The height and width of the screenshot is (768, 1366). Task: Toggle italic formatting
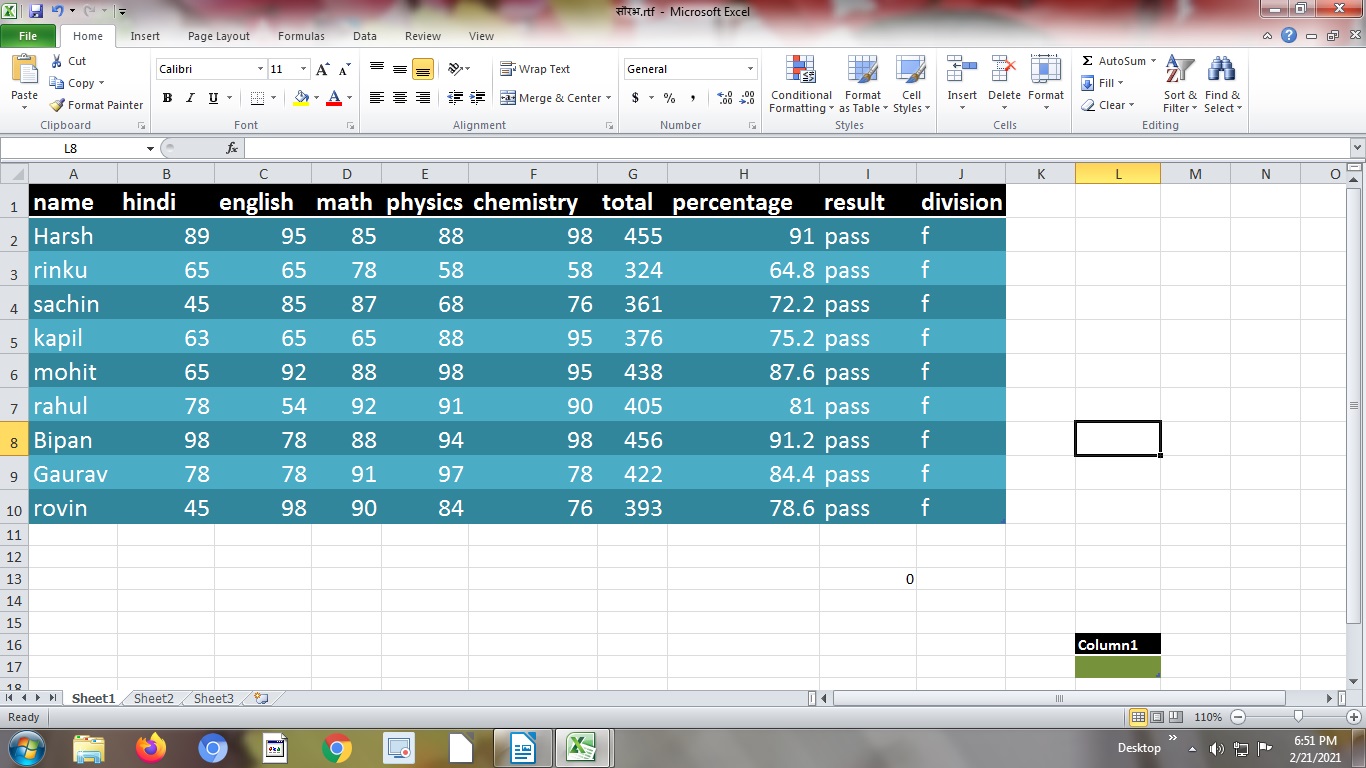point(189,98)
